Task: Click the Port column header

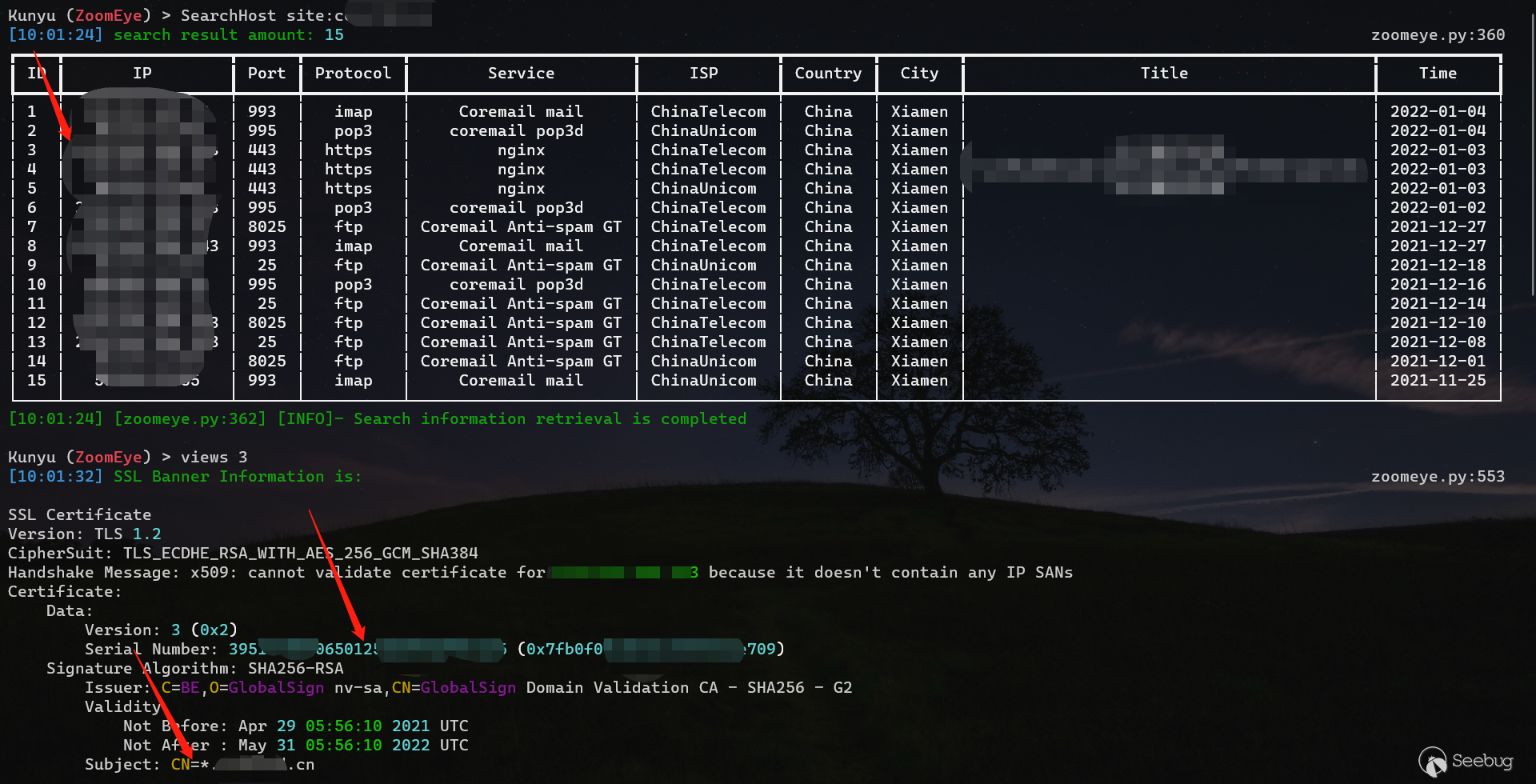Action: 266,74
